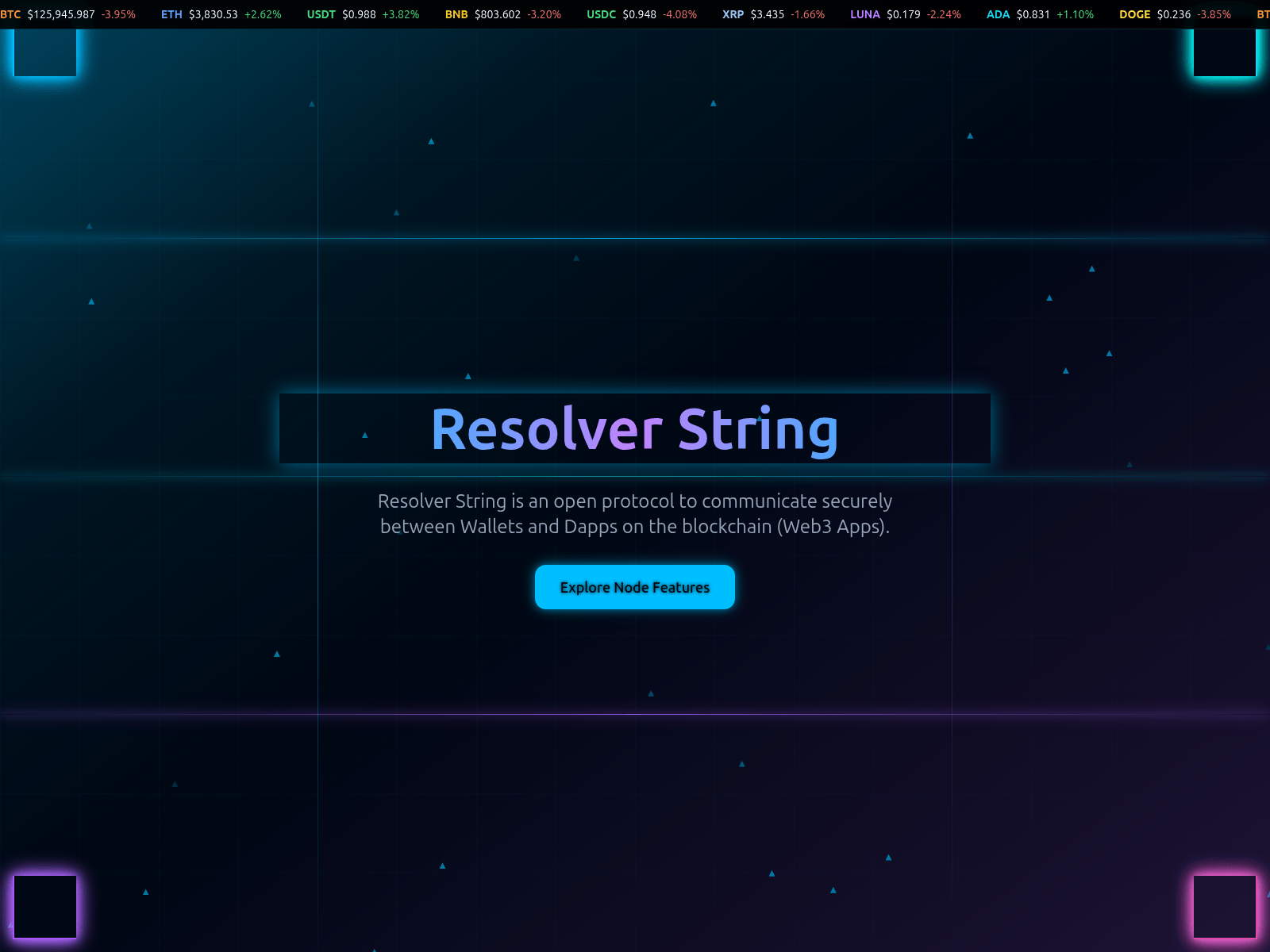Click the ADA symbol in the ticker
This screenshot has height=952, width=1270.
(x=999, y=13)
